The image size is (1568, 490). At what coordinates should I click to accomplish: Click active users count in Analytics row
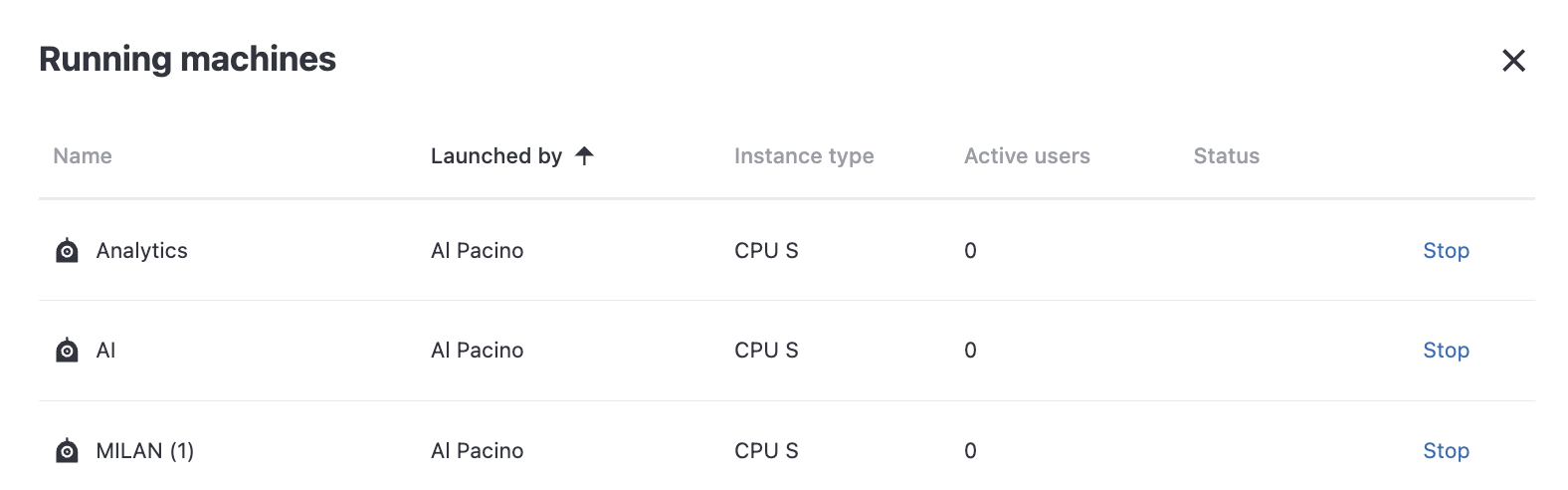pyautogui.click(x=970, y=251)
